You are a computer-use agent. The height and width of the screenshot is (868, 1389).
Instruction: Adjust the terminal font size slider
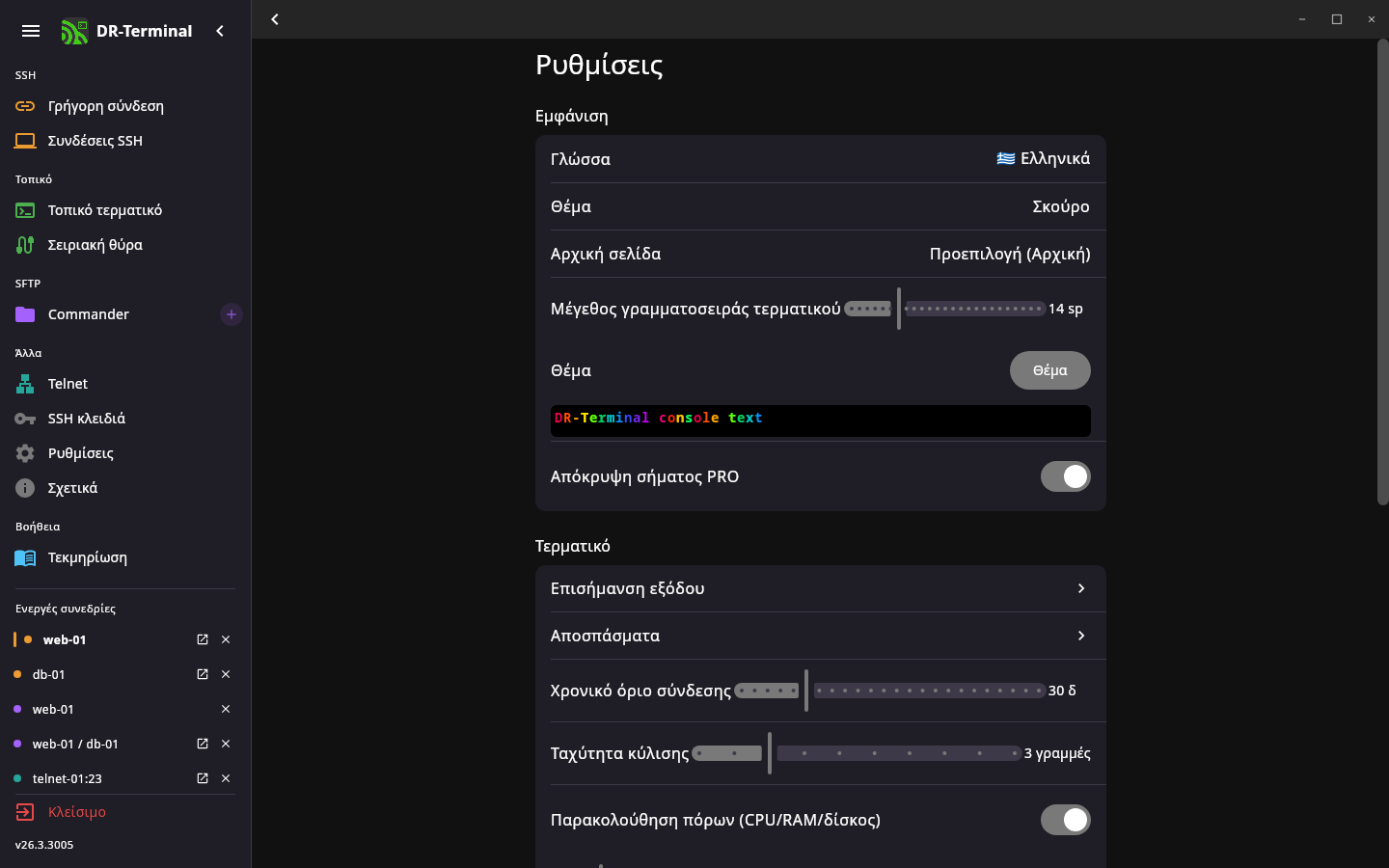[944, 309]
